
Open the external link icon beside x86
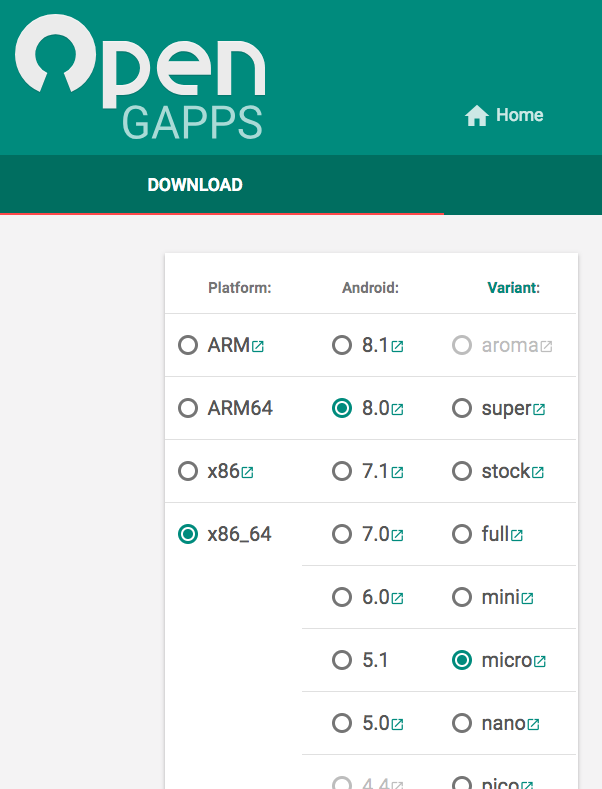pyautogui.click(x=247, y=472)
